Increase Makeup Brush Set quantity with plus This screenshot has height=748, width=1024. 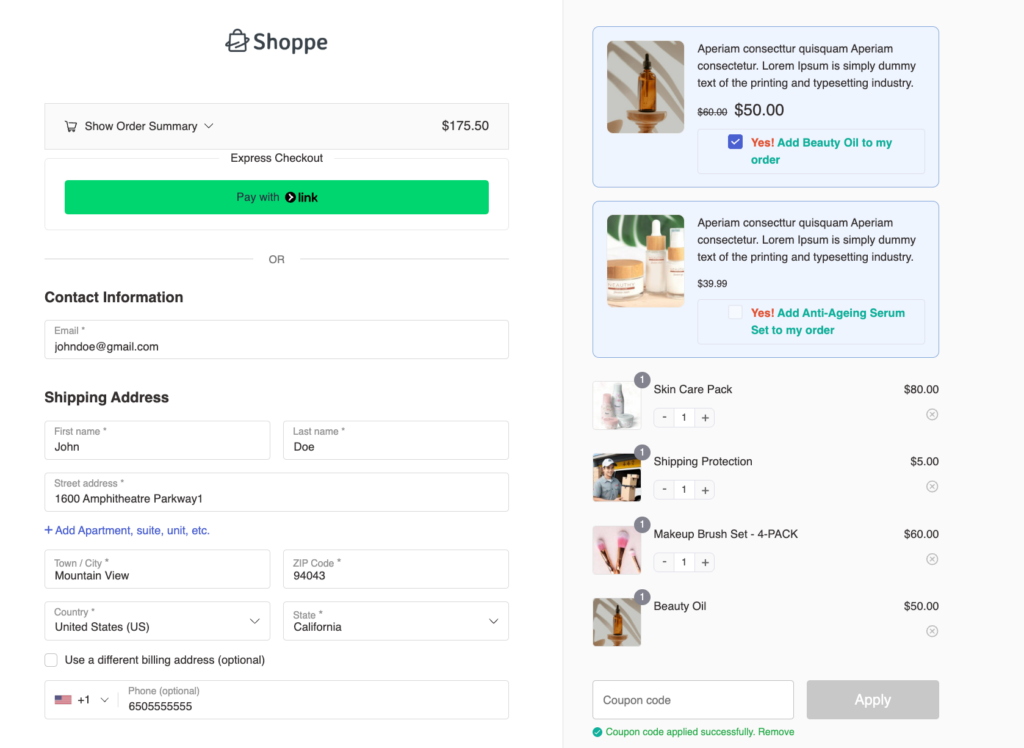pyautogui.click(x=705, y=562)
